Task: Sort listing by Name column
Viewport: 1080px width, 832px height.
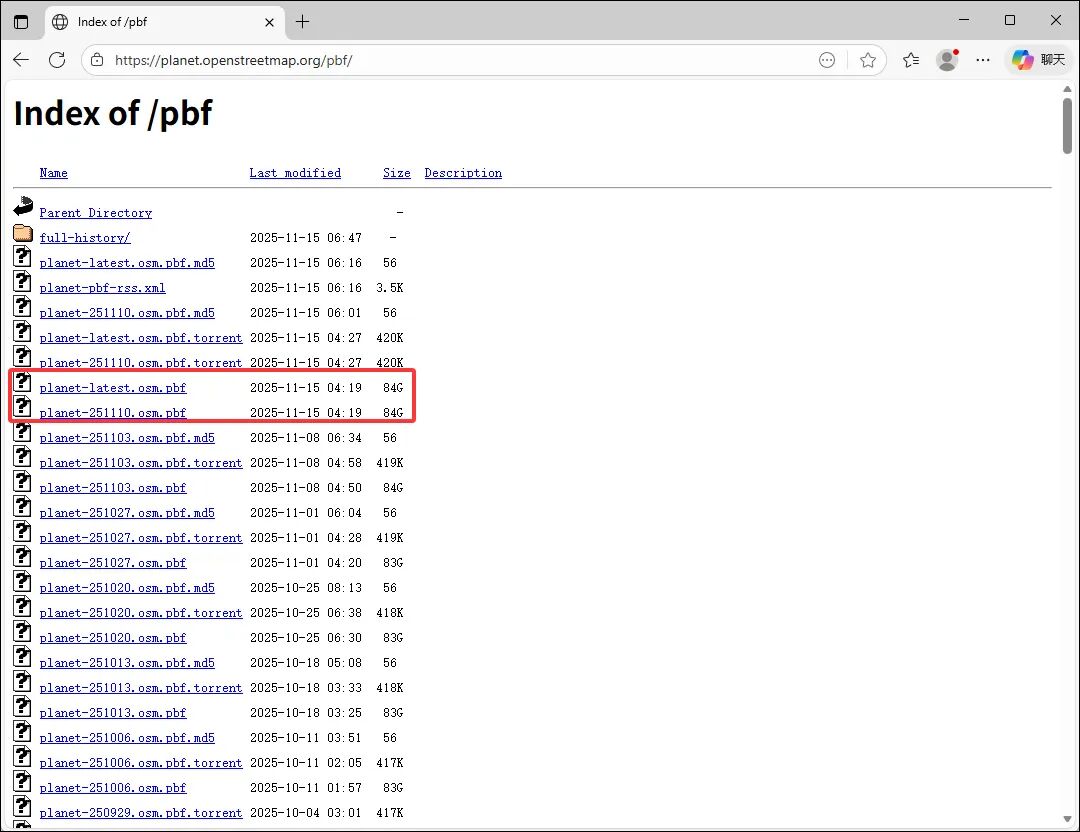Action: point(54,173)
